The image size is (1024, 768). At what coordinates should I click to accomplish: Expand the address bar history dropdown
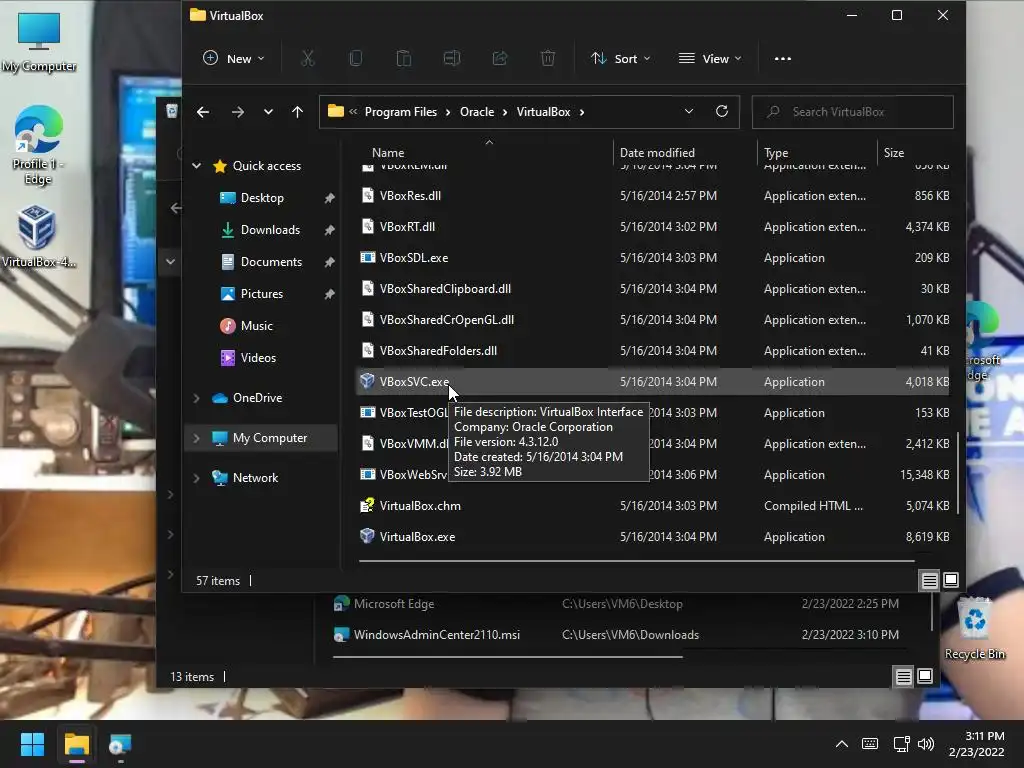tap(688, 112)
